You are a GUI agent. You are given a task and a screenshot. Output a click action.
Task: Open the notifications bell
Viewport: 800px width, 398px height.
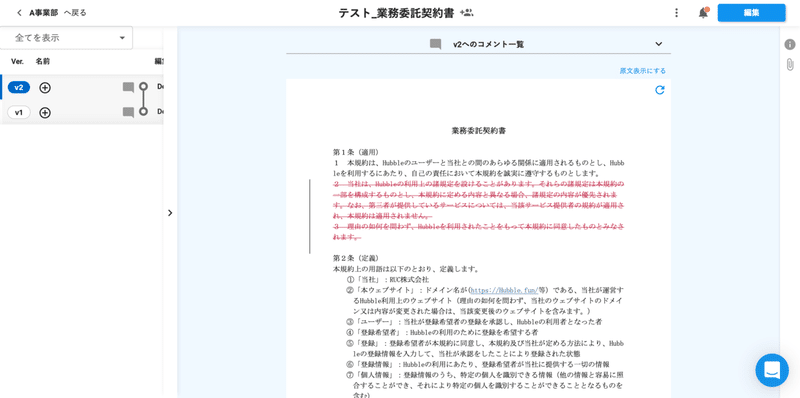coord(703,13)
